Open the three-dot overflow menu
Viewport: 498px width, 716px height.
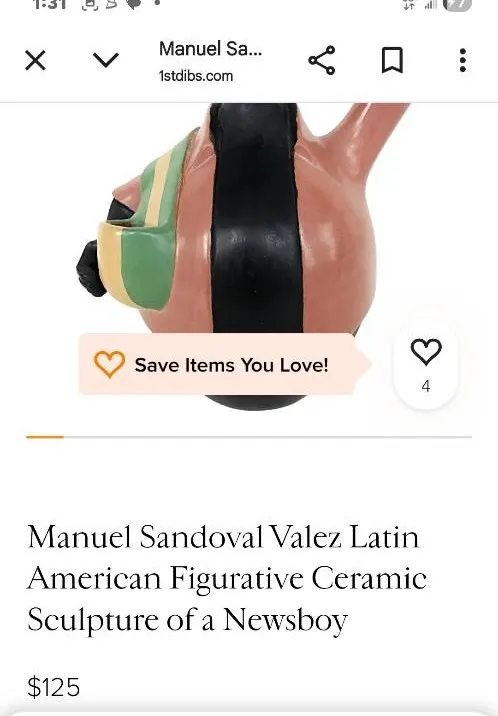click(x=462, y=60)
